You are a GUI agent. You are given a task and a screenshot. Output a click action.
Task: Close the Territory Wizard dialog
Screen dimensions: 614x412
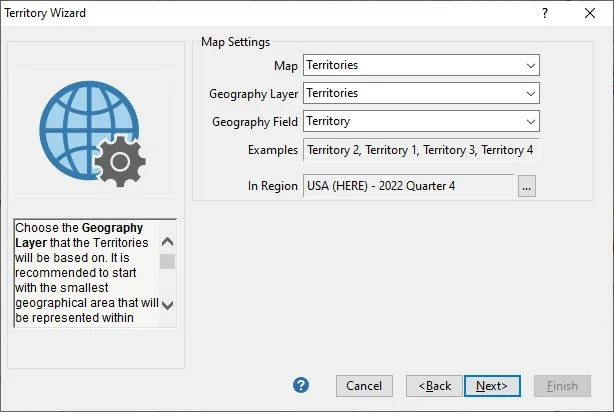590,14
